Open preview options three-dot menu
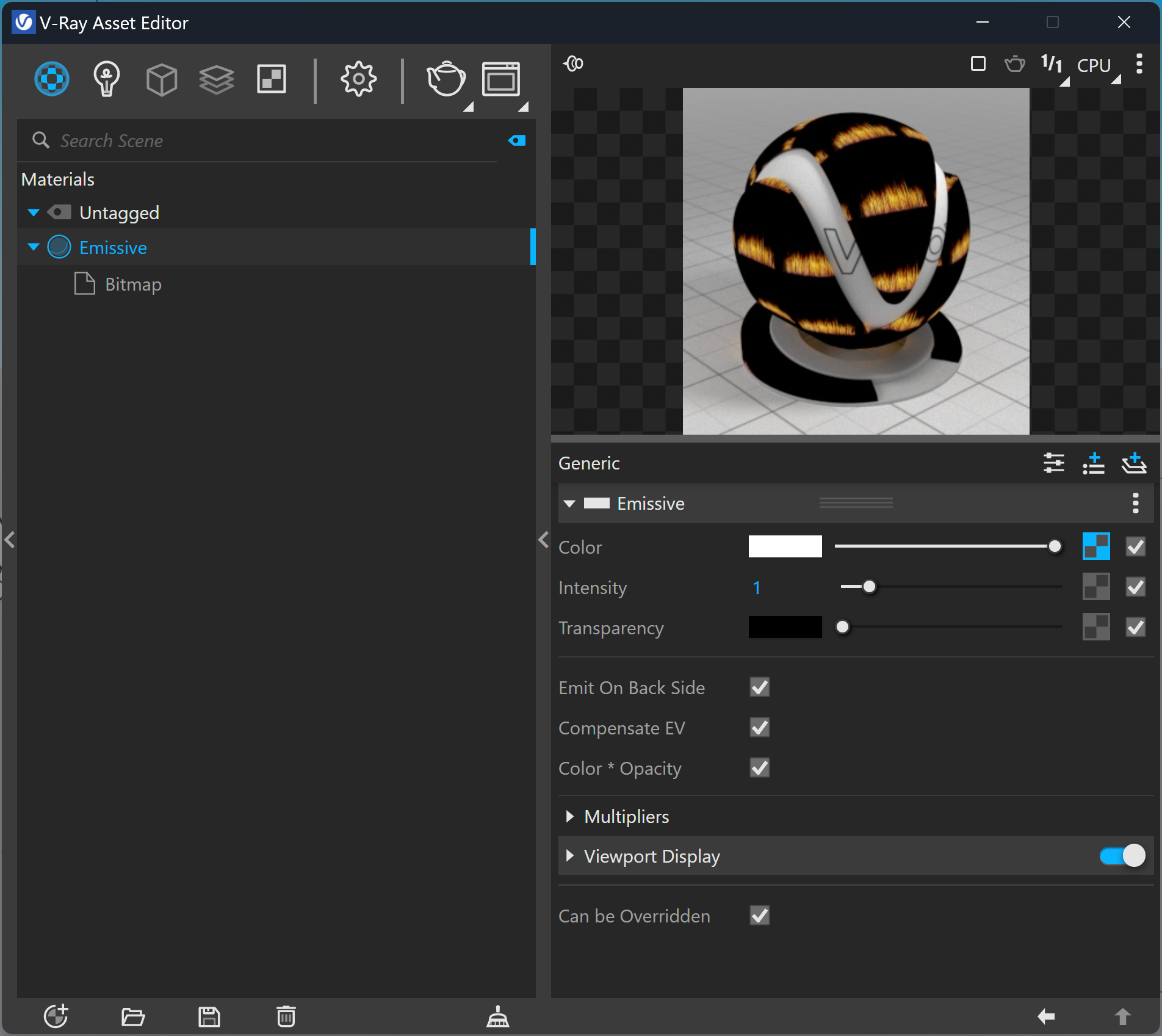 coord(1139,63)
